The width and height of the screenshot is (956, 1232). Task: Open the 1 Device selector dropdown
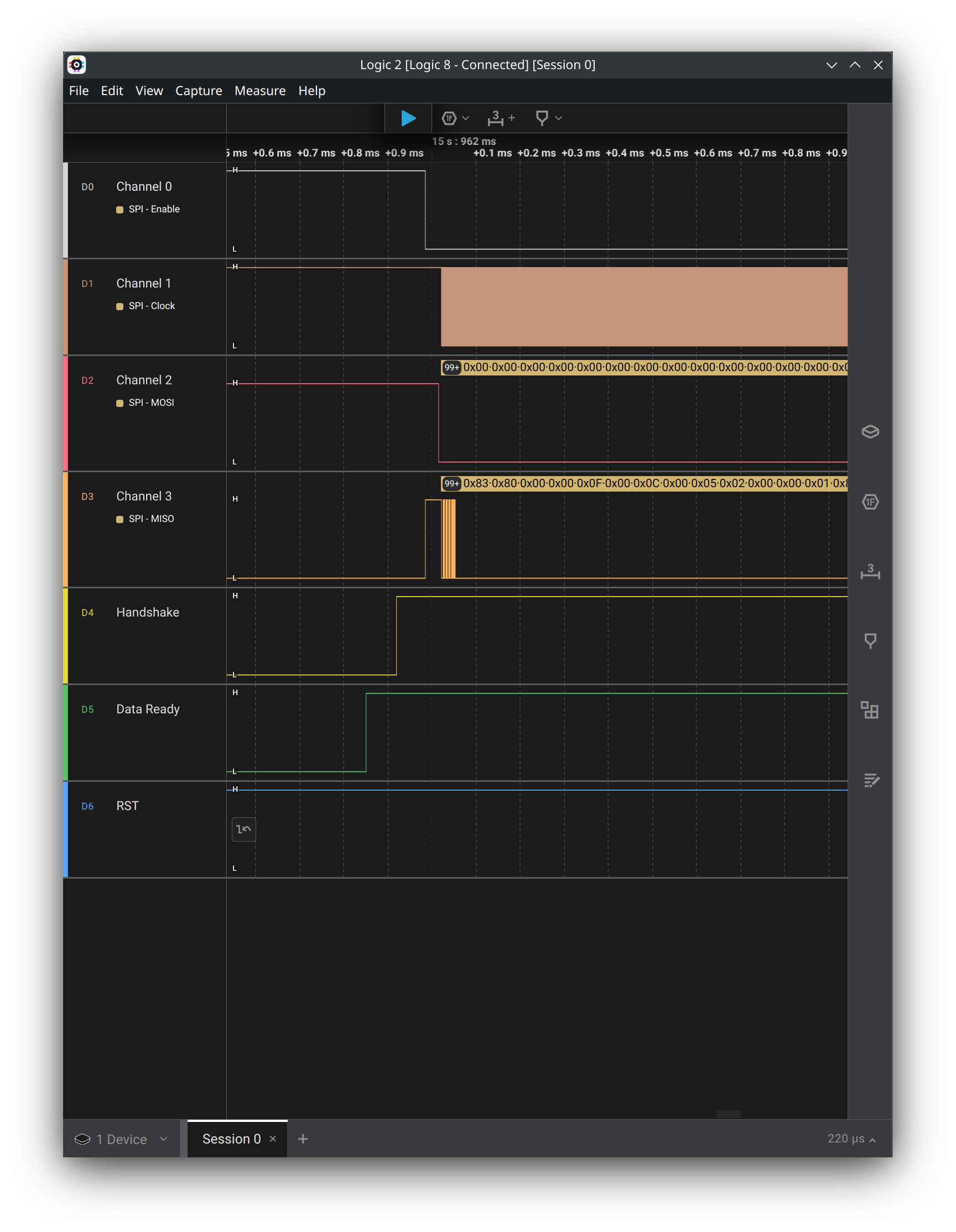point(121,1139)
